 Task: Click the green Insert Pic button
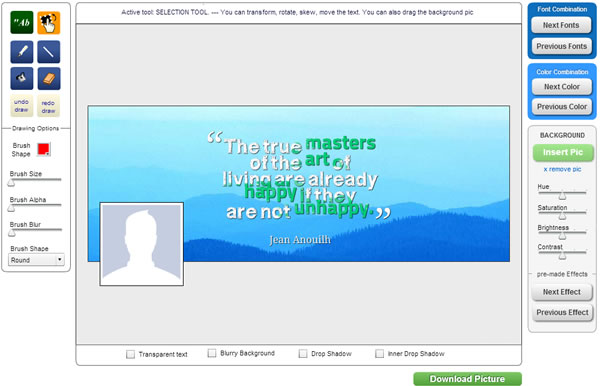(563, 152)
